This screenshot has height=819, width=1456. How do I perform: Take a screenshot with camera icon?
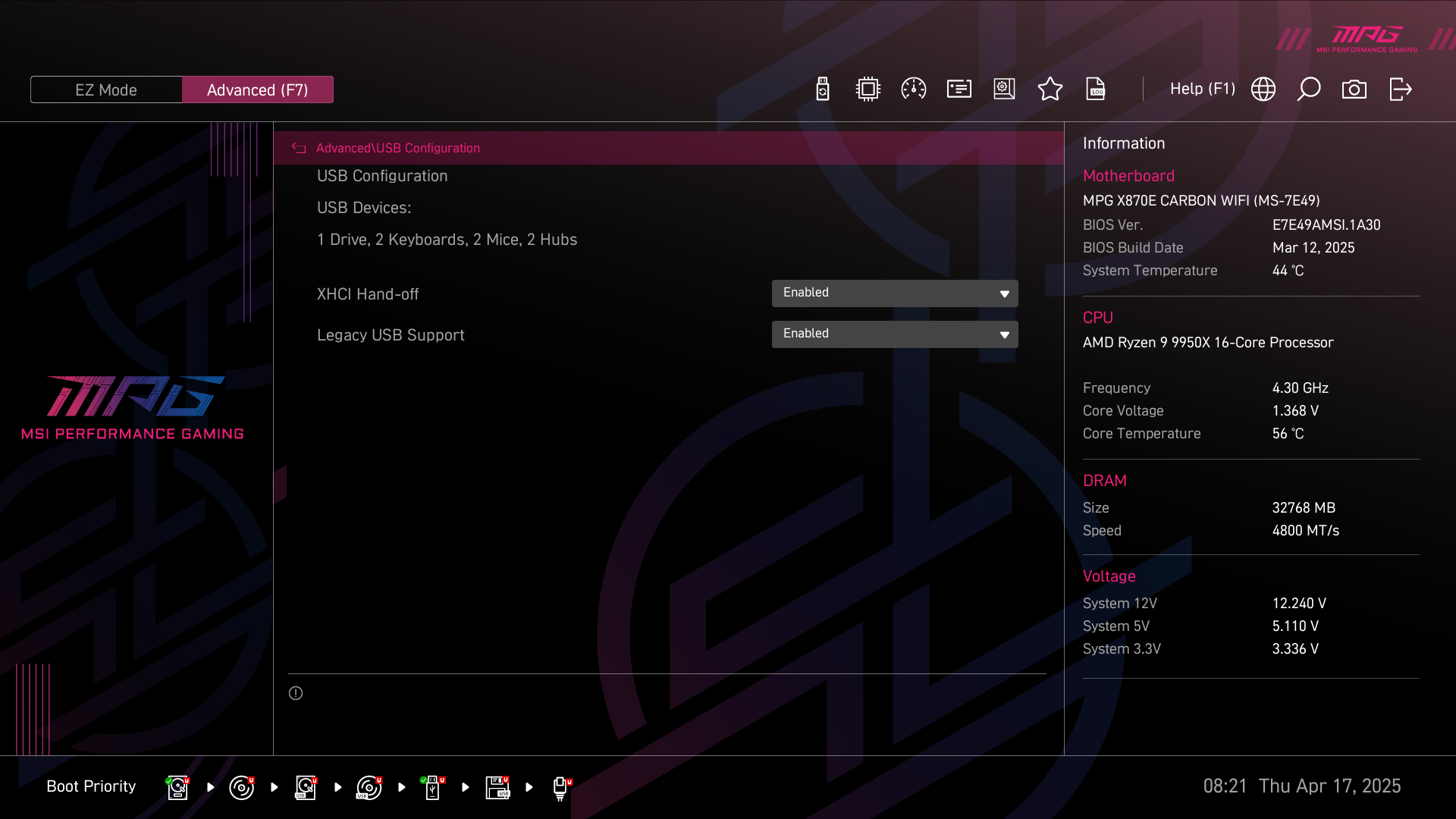pyautogui.click(x=1354, y=89)
